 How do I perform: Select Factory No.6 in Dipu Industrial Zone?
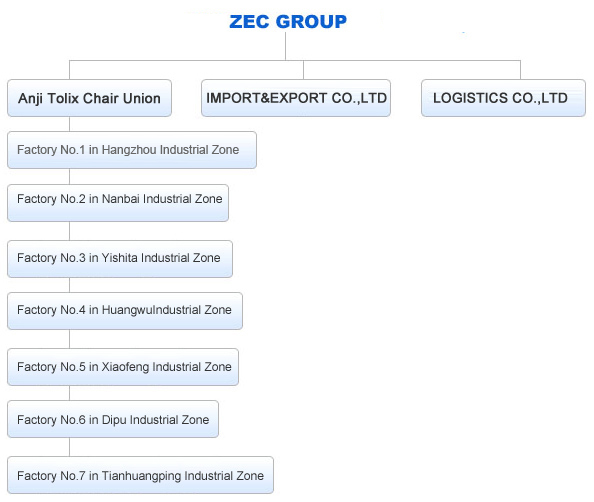pyautogui.click(x=113, y=419)
